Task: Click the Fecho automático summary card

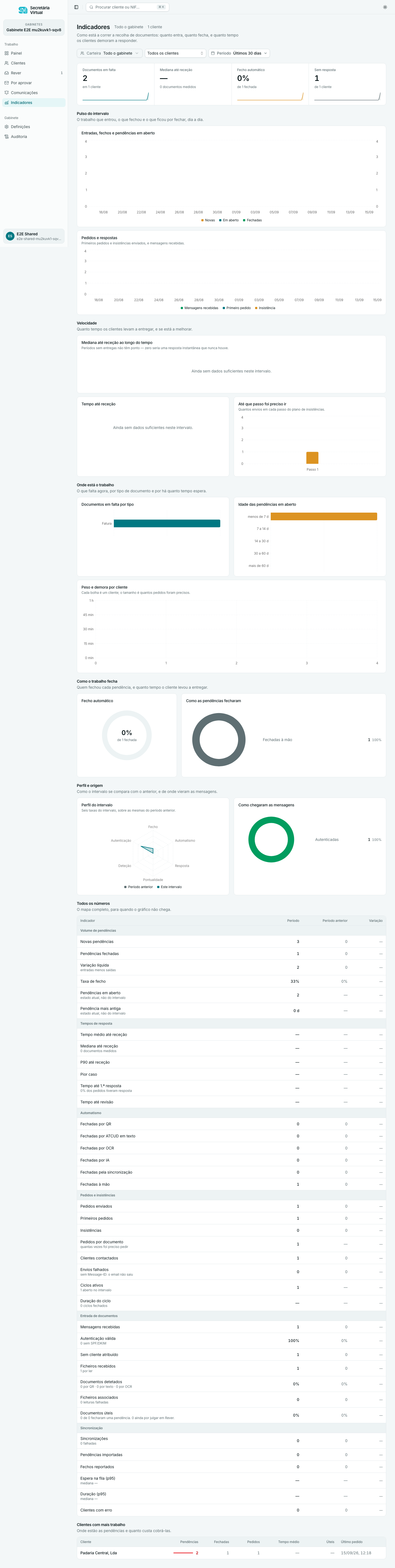Action: 270,84
